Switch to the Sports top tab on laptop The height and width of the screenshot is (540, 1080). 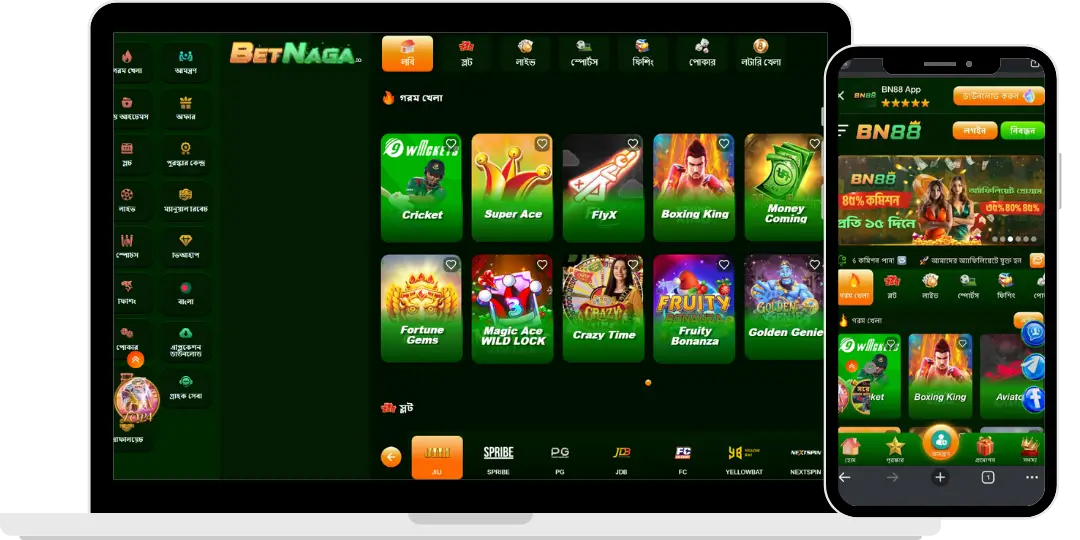pyautogui.click(x=584, y=54)
